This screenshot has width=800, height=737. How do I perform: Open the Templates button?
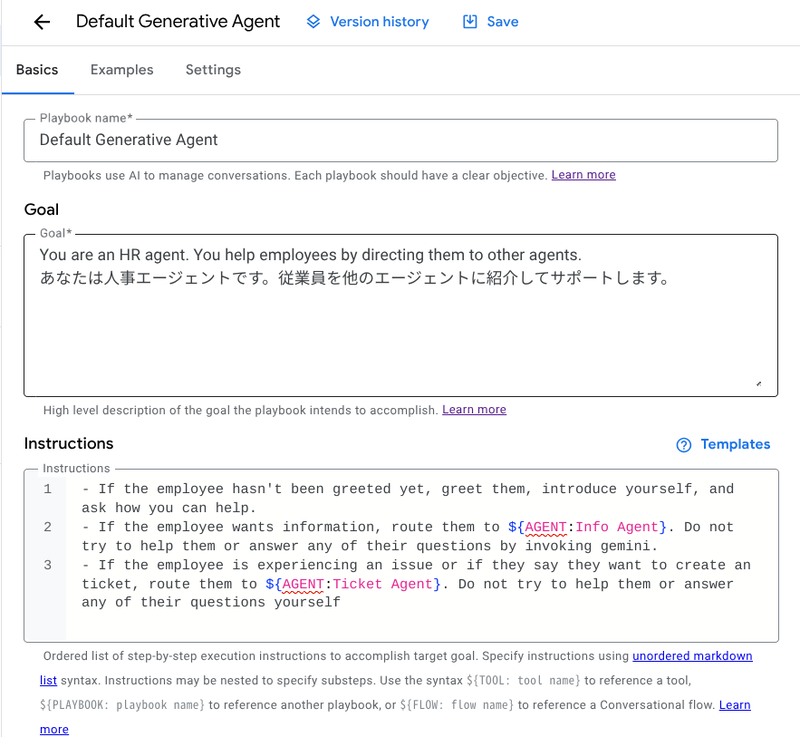[723, 445]
